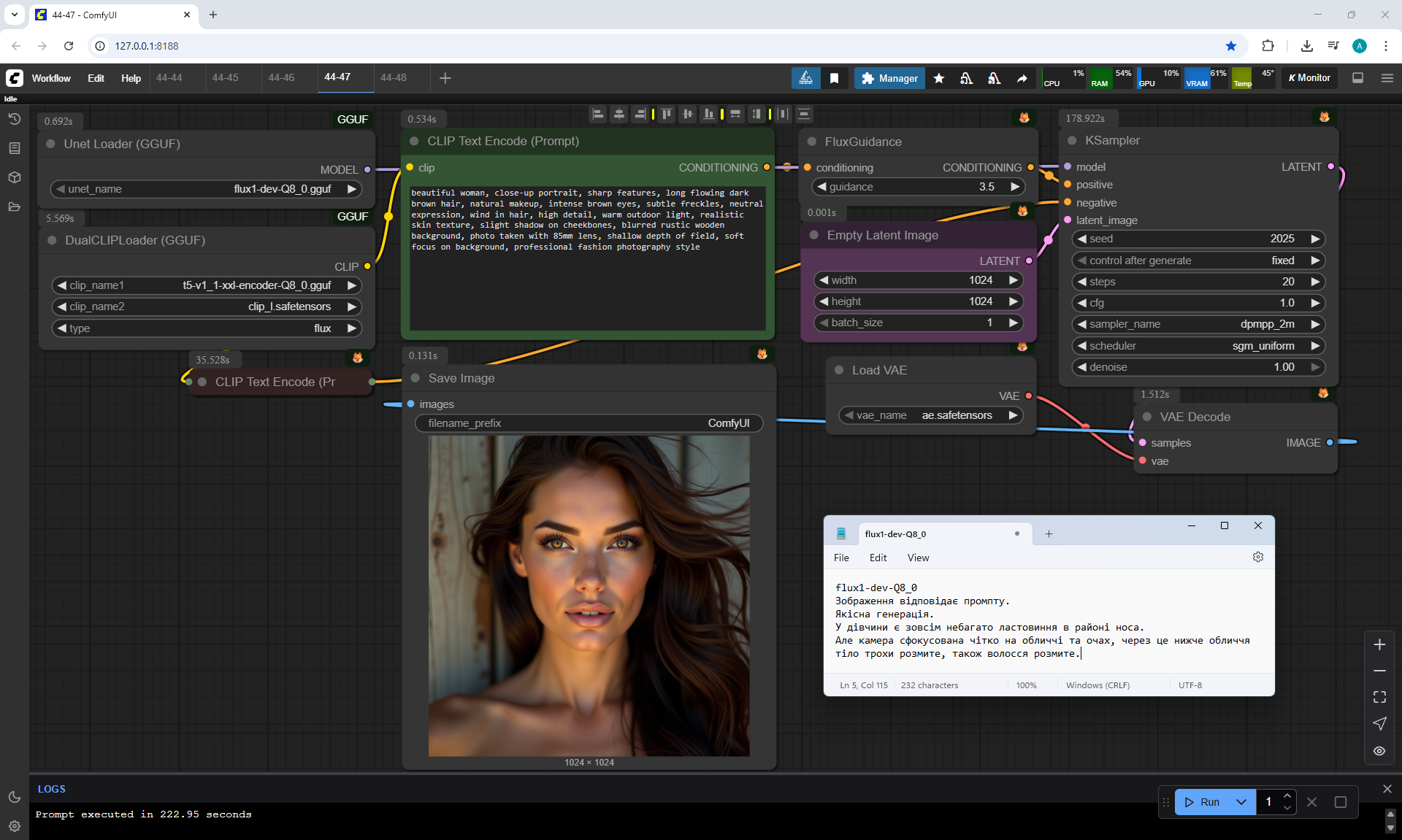This screenshot has width=1402, height=840.
Task: Click the share arrow icon
Action: point(1022,78)
